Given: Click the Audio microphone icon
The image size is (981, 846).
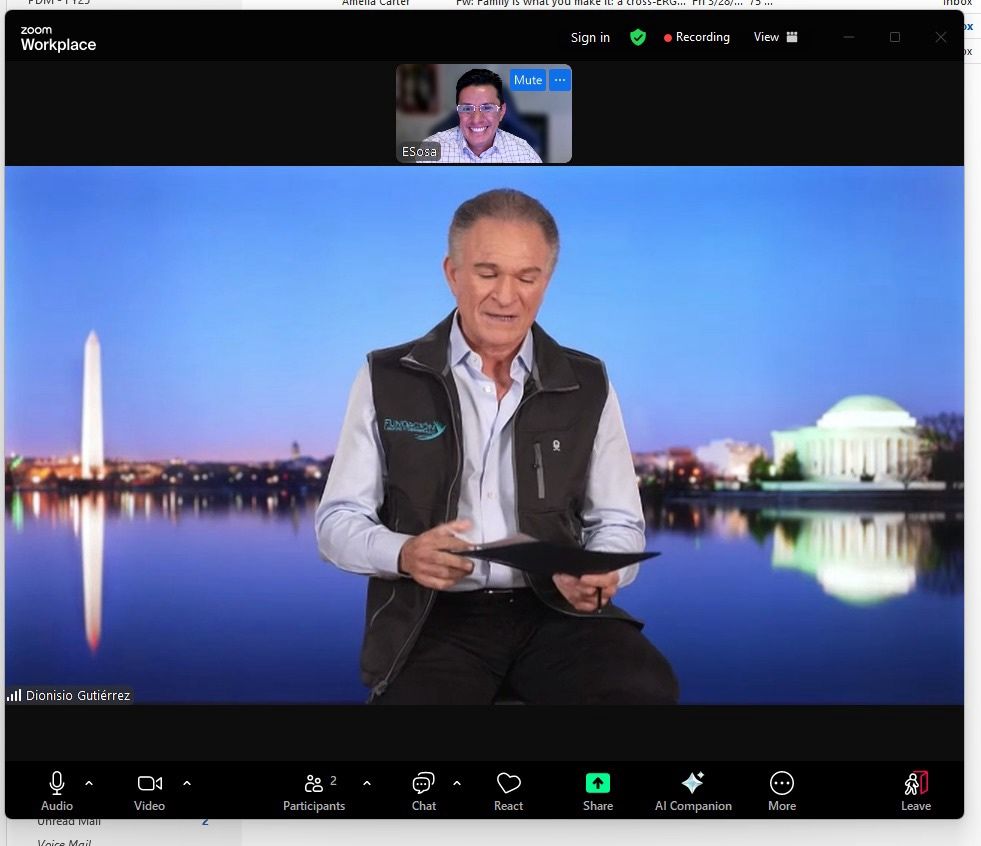Looking at the screenshot, I should (57, 783).
